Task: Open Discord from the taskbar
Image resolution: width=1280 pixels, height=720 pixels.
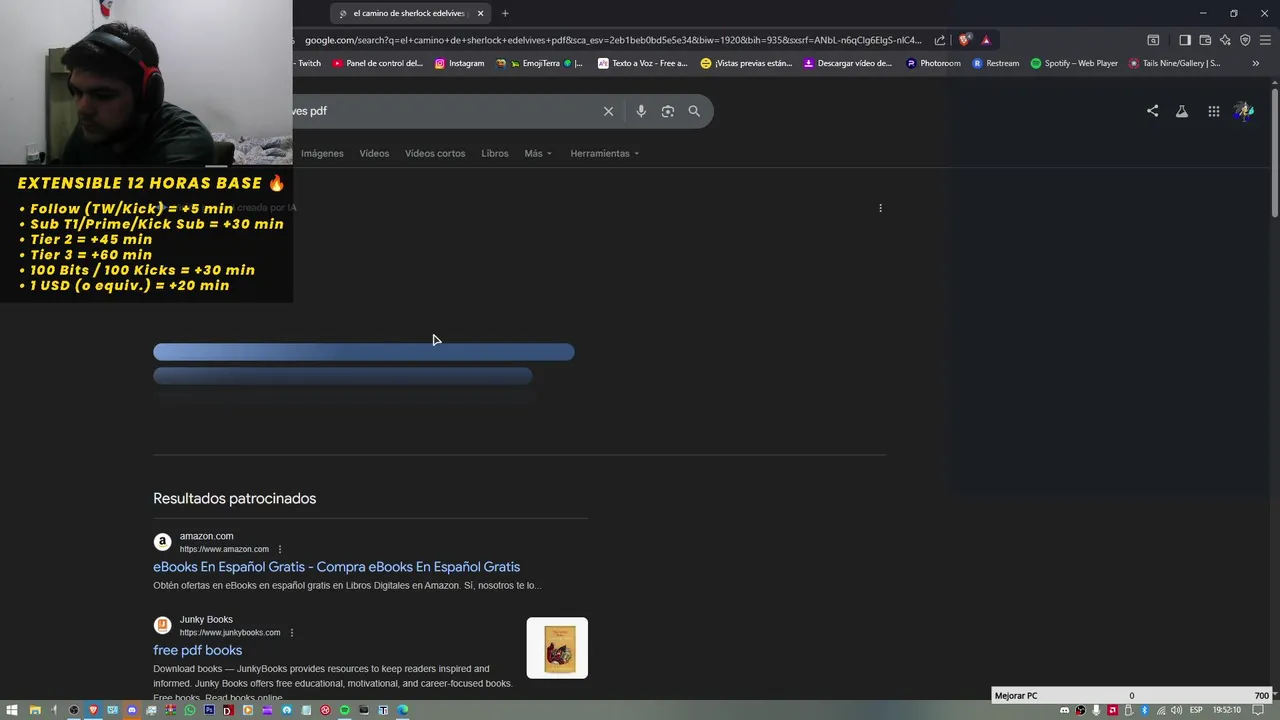Action: 131,710
